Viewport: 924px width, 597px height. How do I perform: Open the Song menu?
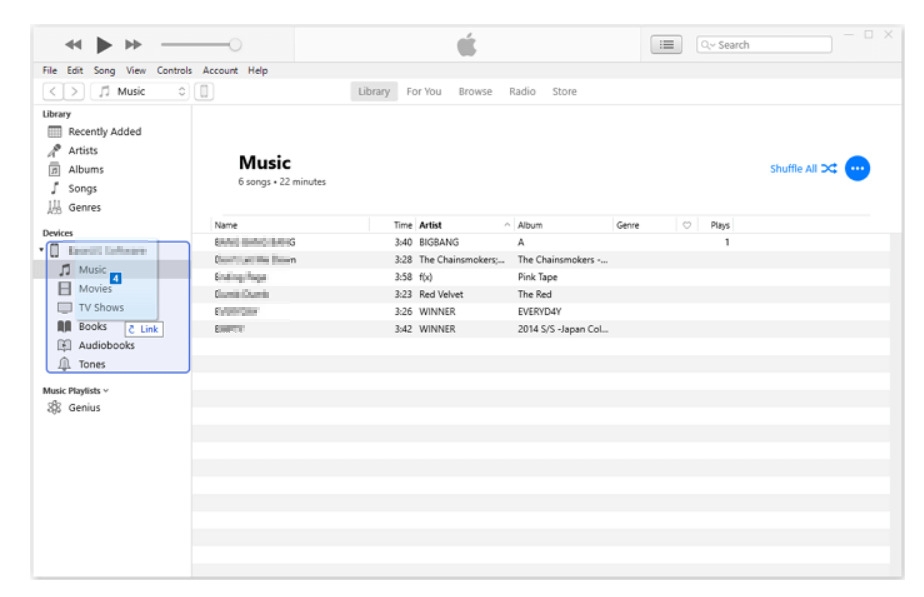(104, 70)
